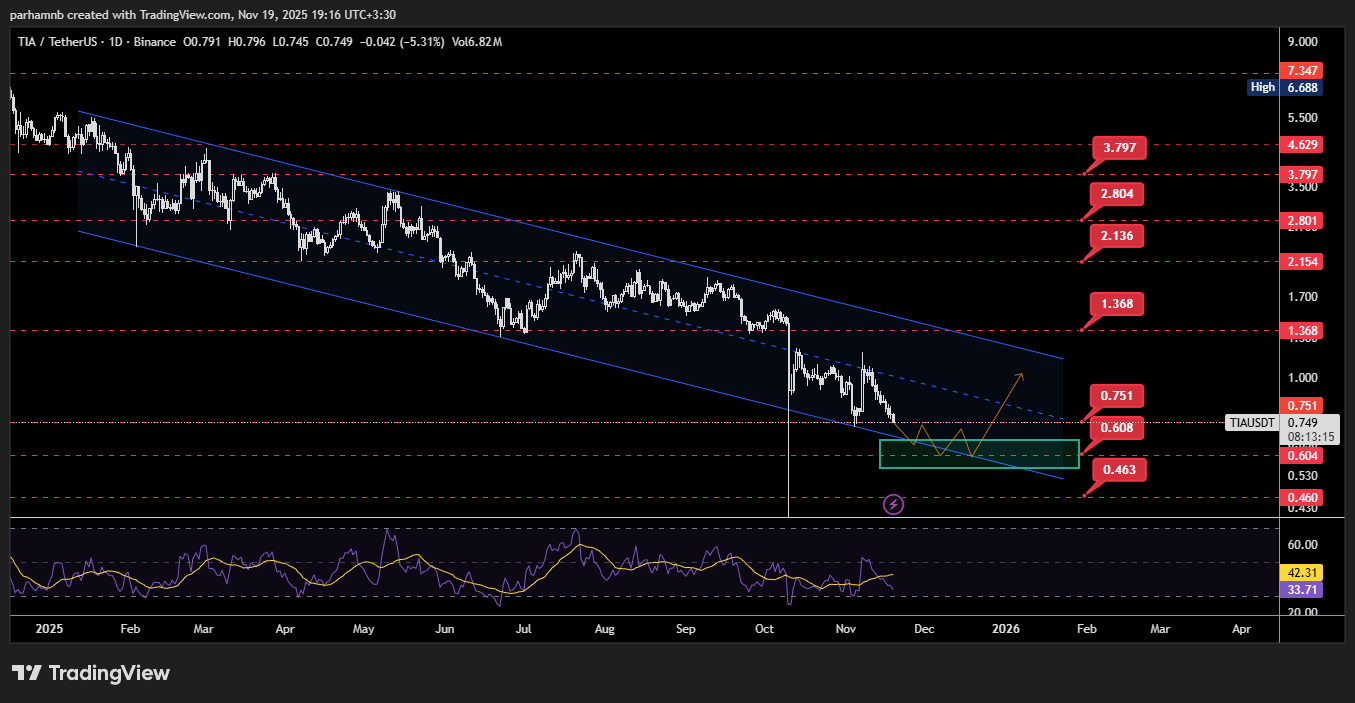The width and height of the screenshot is (1355, 703).
Task: Select the green support zone rectangle
Action: 979,453
